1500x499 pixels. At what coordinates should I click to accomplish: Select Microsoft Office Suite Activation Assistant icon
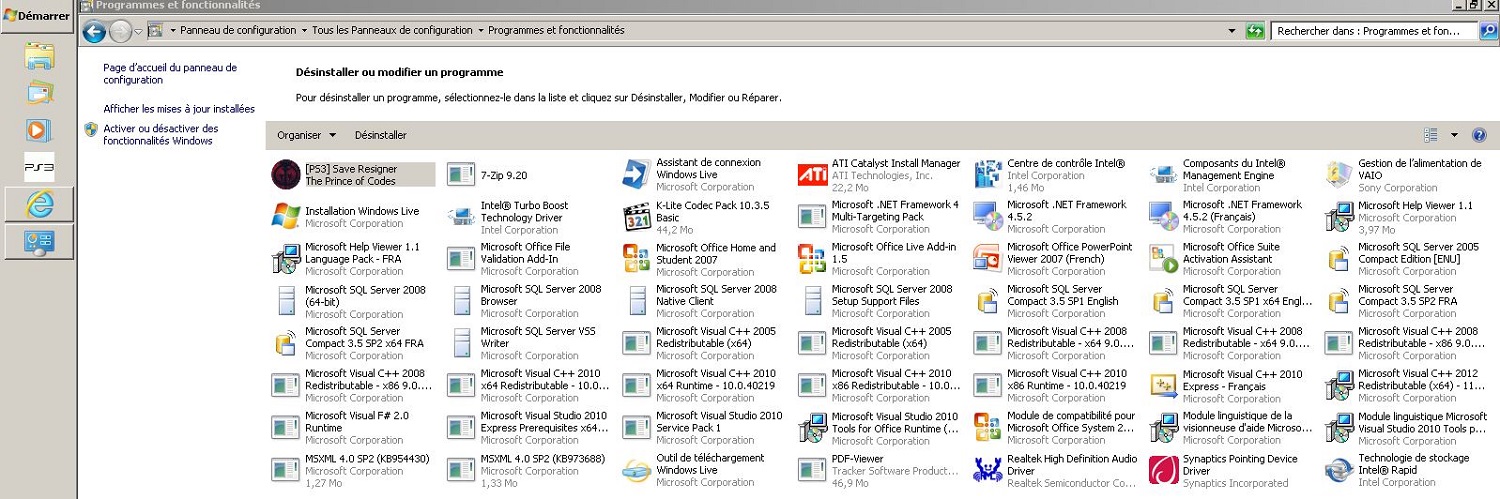1163,258
